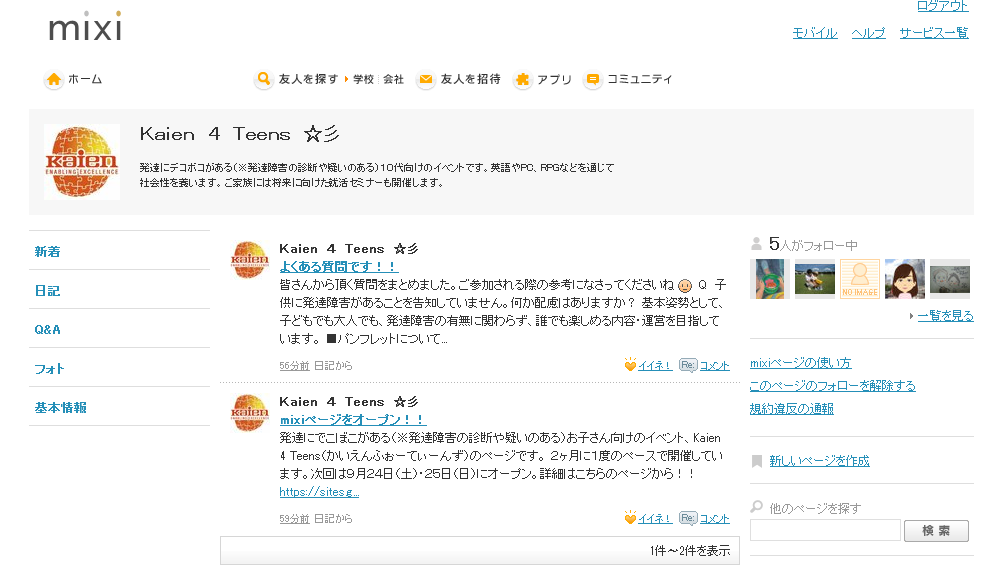
Task: Open 友人を探す in the navigation
Action: point(308,79)
